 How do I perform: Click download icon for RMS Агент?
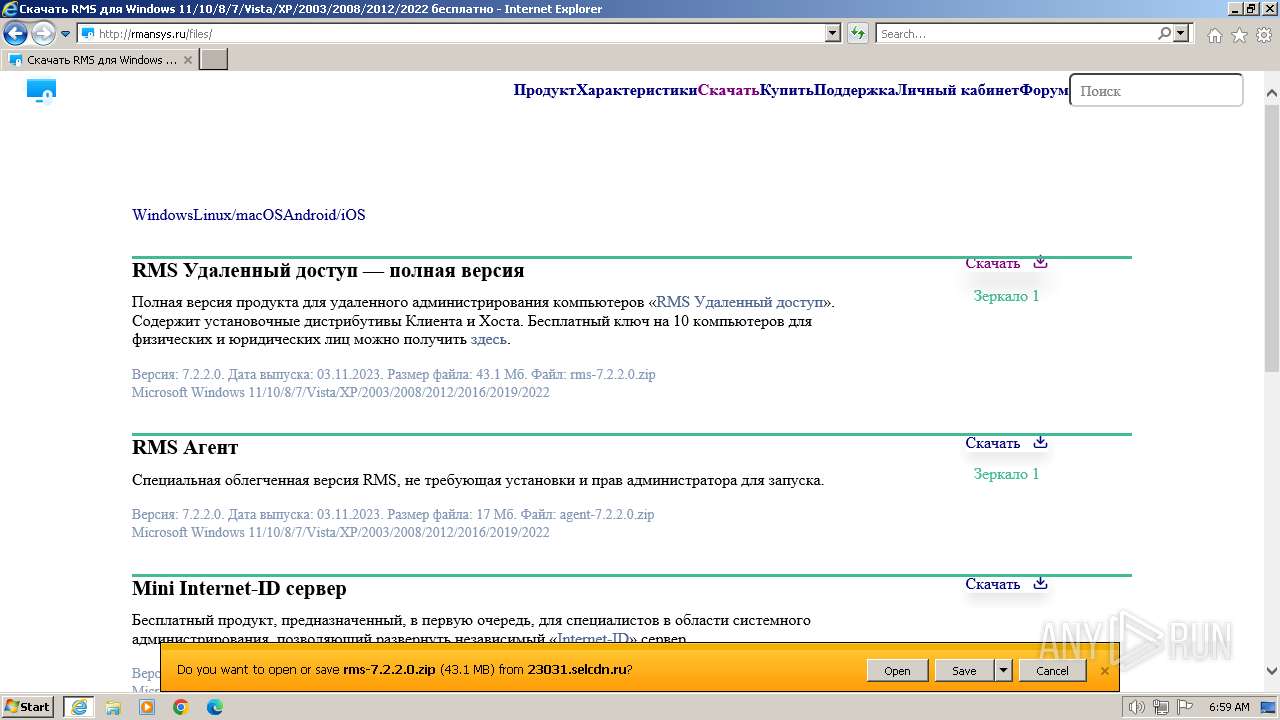point(1040,442)
